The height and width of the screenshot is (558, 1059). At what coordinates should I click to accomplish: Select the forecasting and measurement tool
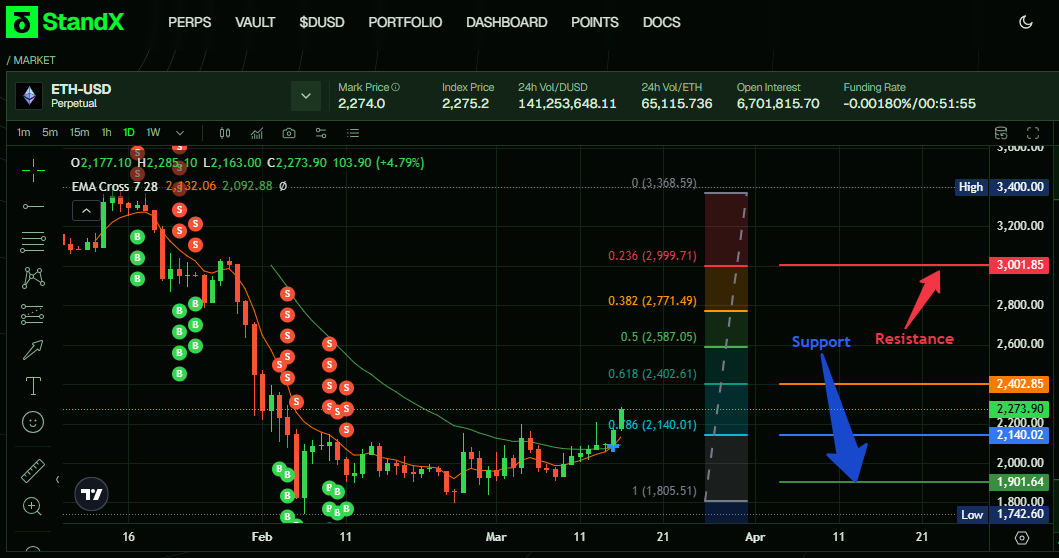(x=33, y=314)
